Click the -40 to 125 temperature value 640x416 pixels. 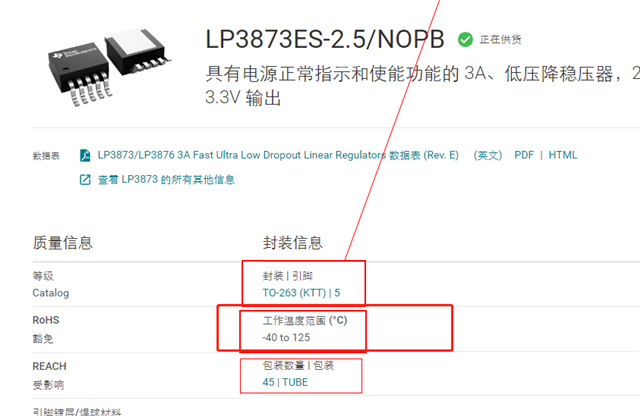(x=286, y=338)
